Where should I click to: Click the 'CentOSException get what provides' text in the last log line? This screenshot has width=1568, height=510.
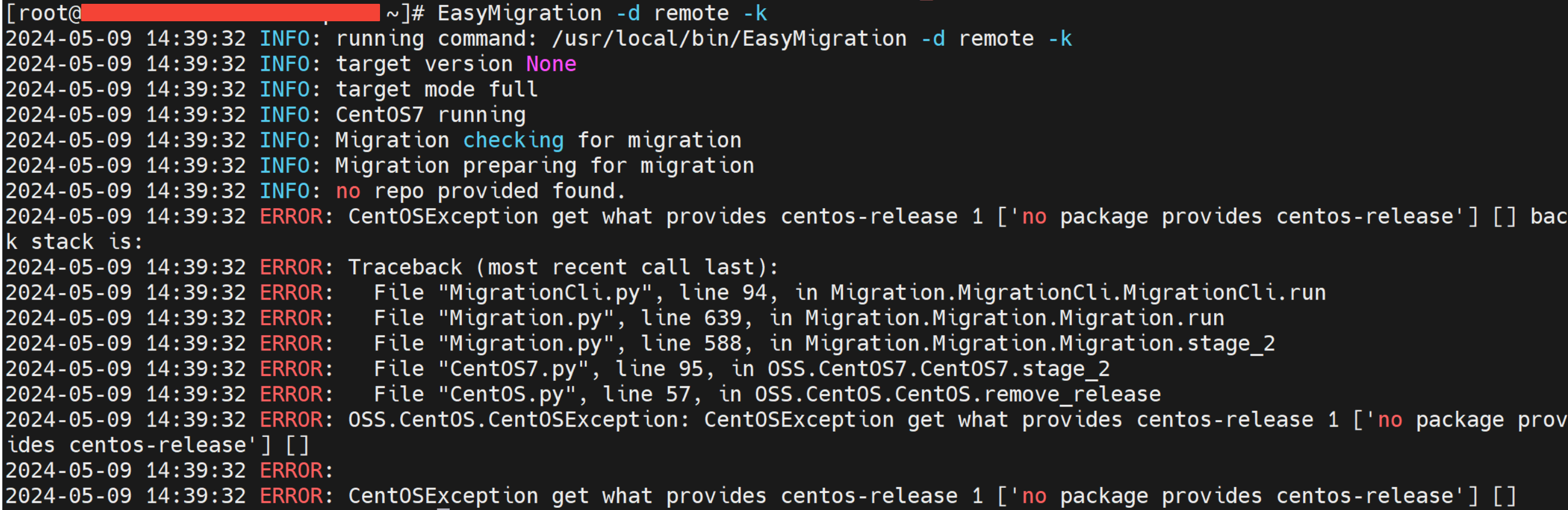tap(557, 496)
